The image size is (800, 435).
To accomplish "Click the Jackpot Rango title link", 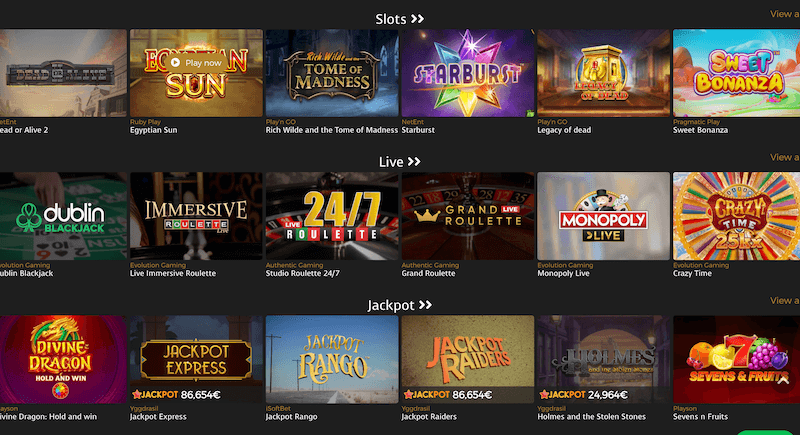I will [291, 417].
